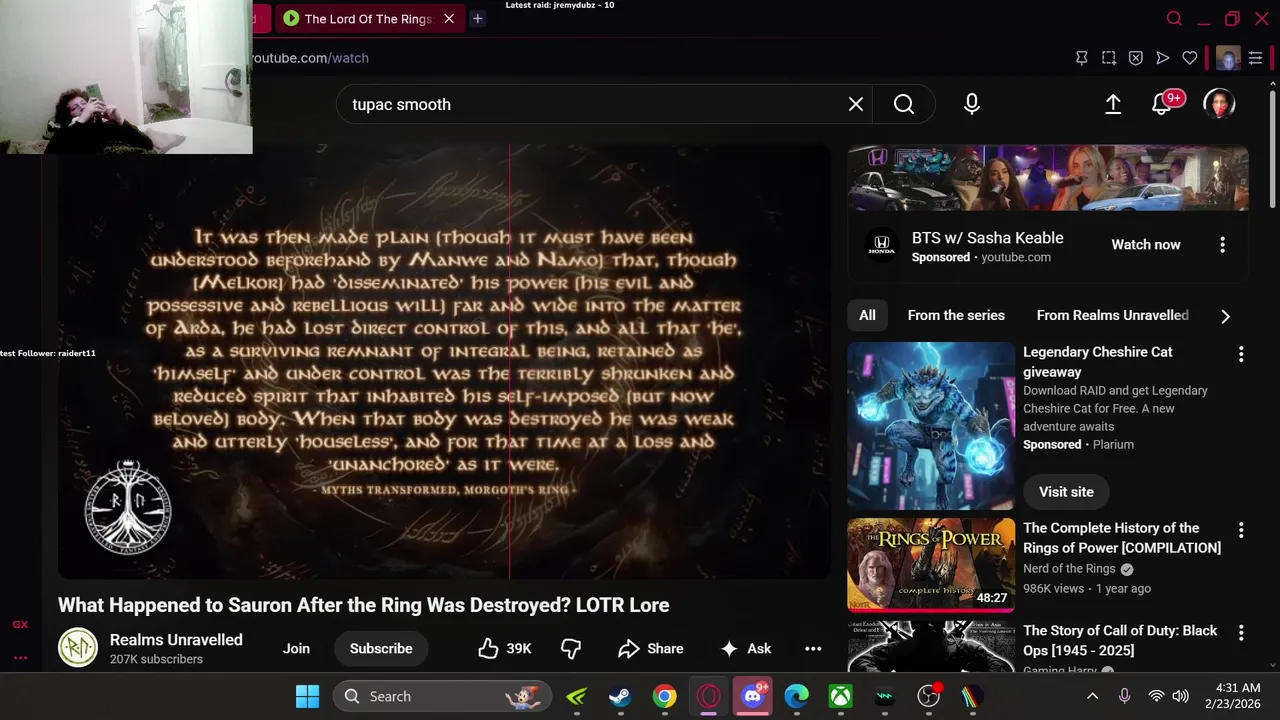Open the Realms Unravelled channel avatar

[77, 648]
